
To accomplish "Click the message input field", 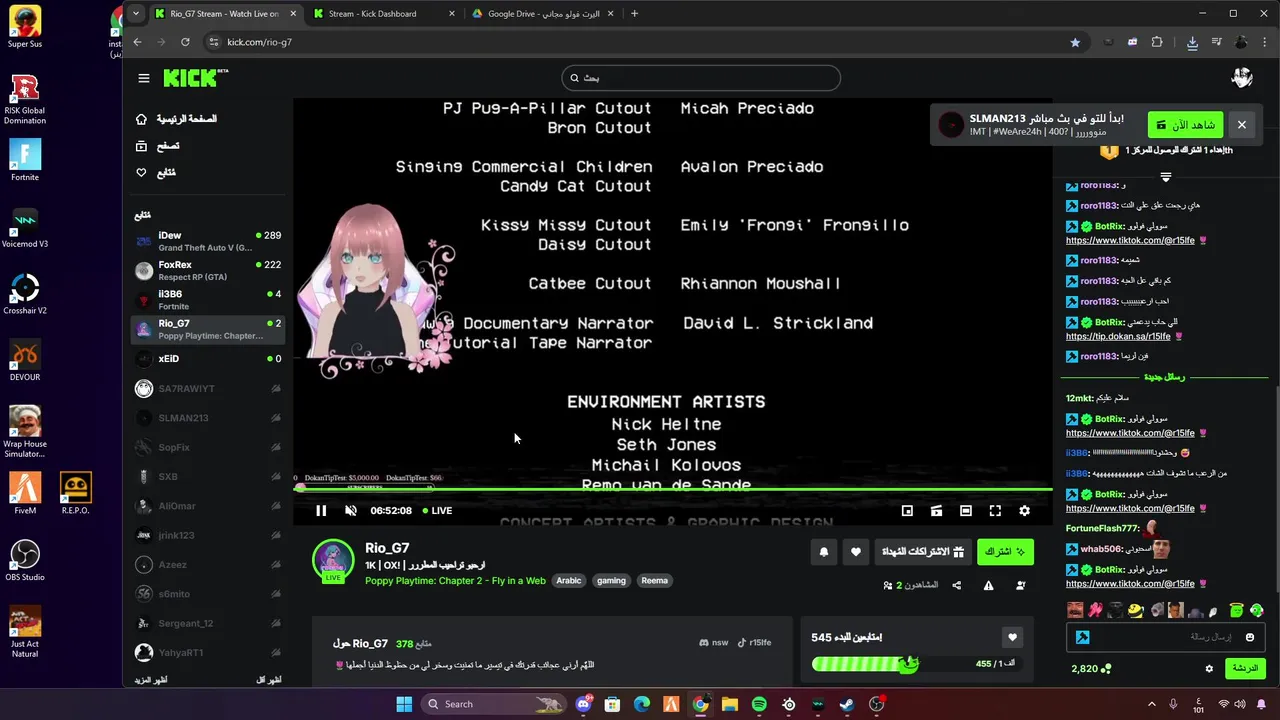I will tap(1165, 637).
